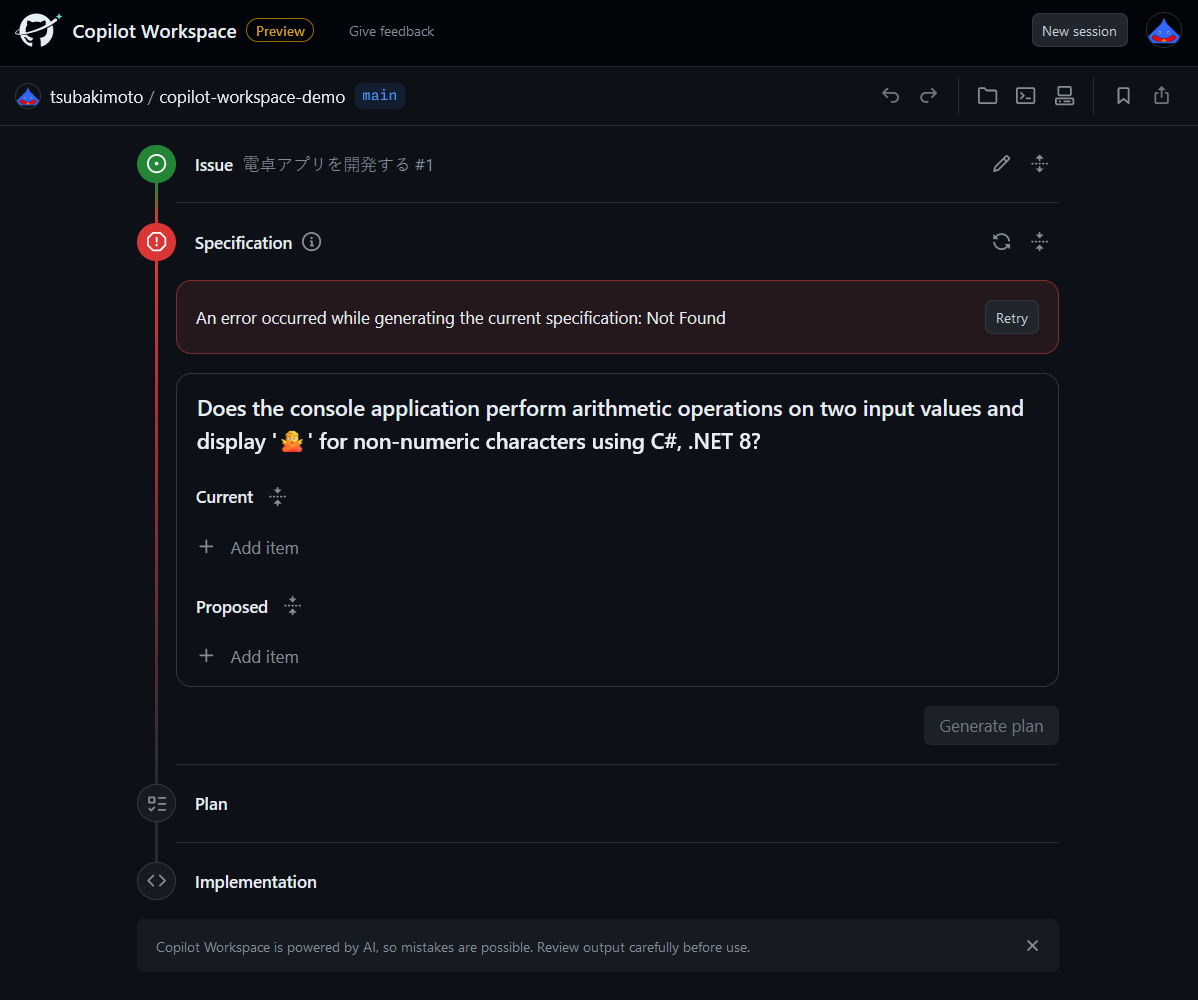
Task: Open the Codespace computer icon
Action: coord(1064,95)
